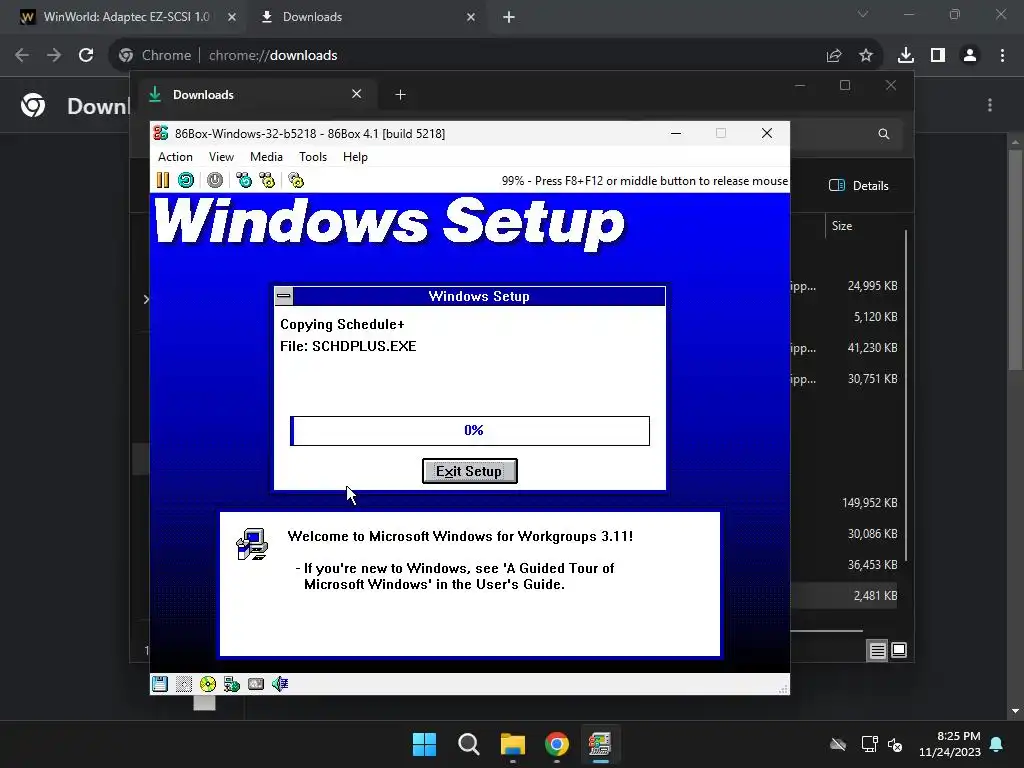Image resolution: width=1024 pixels, height=768 pixels.
Task: Click the ACPI shutdown power icon
Action: click(x=215, y=180)
